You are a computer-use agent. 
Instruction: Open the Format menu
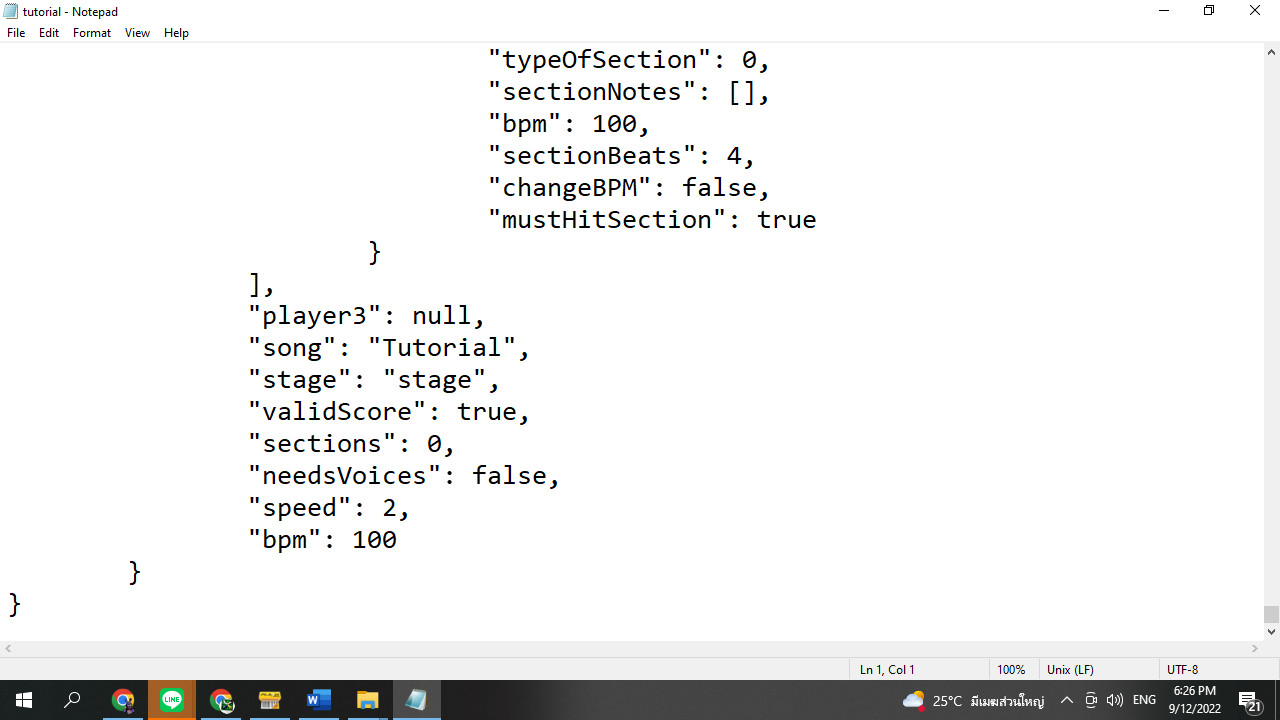[x=91, y=32]
